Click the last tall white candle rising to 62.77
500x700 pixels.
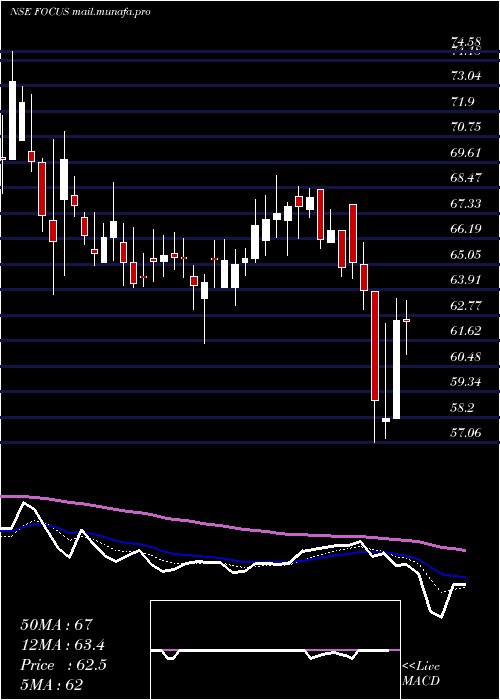396,370
